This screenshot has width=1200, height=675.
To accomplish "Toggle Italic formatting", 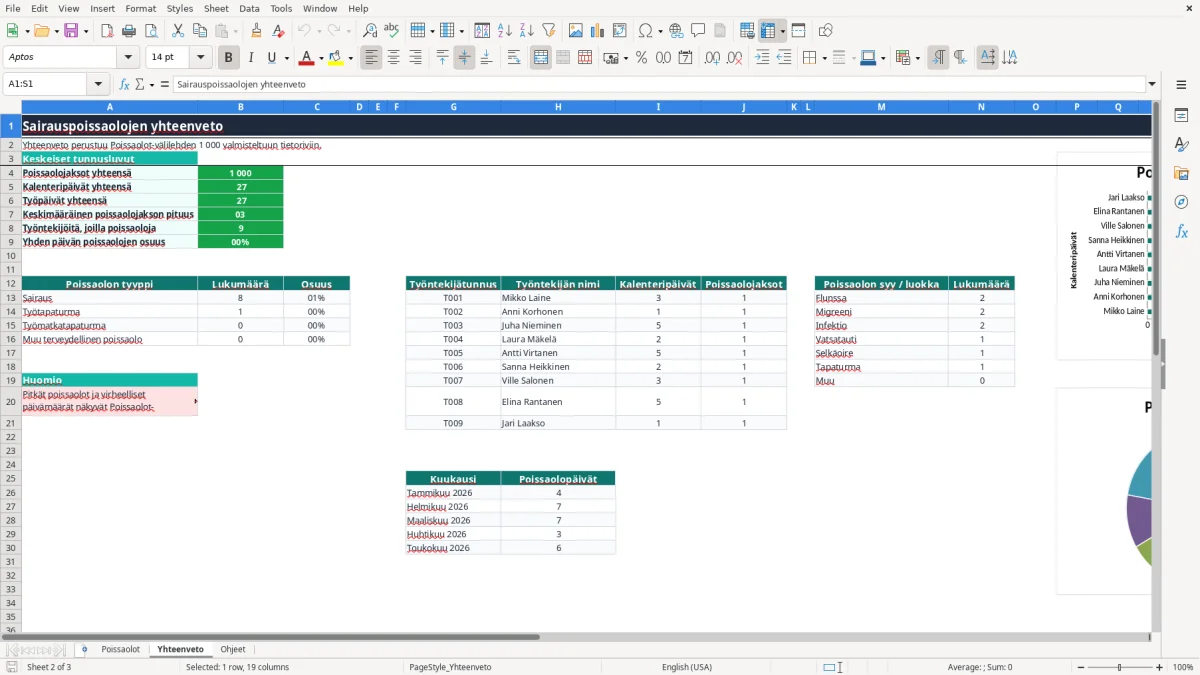I will (250, 57).
